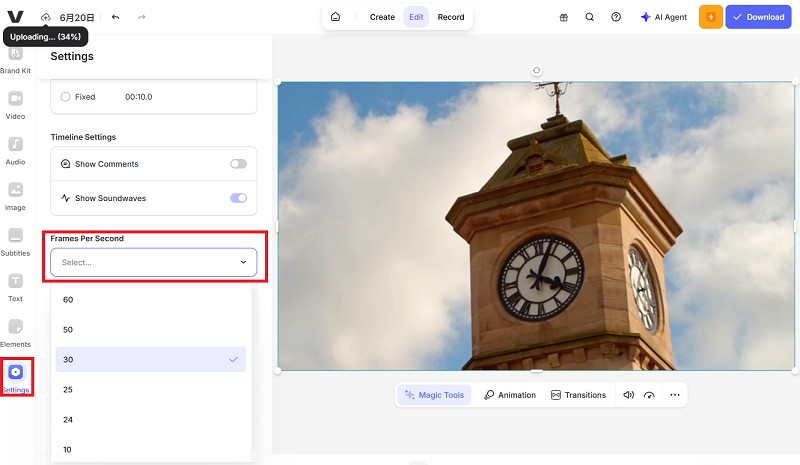Open the Elements sidebar panel
The height and width of the screenshot is (465, 800).
click(x=16, y=332)
